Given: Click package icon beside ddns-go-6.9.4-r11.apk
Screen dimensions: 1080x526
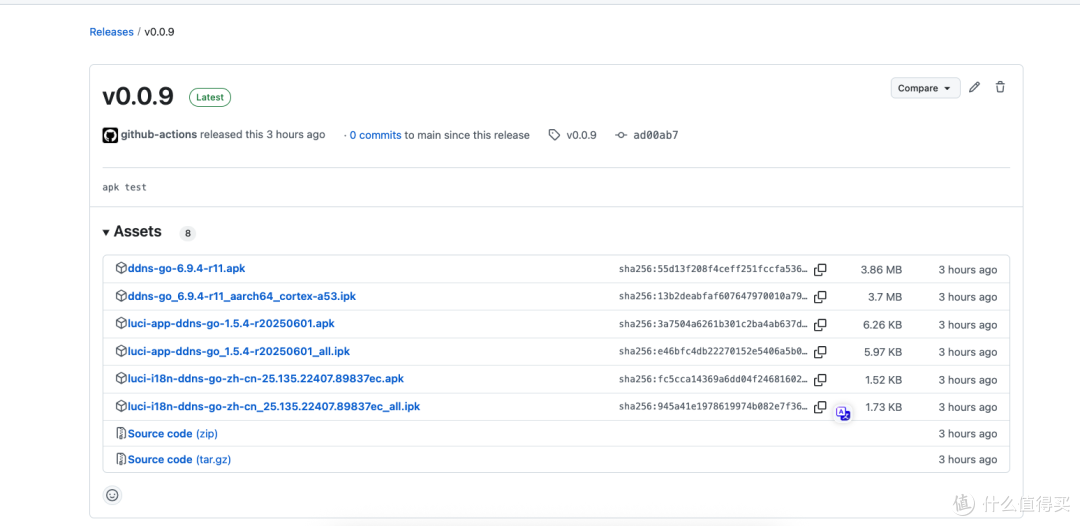Looking at the screenshot, I should click(121, 269).
